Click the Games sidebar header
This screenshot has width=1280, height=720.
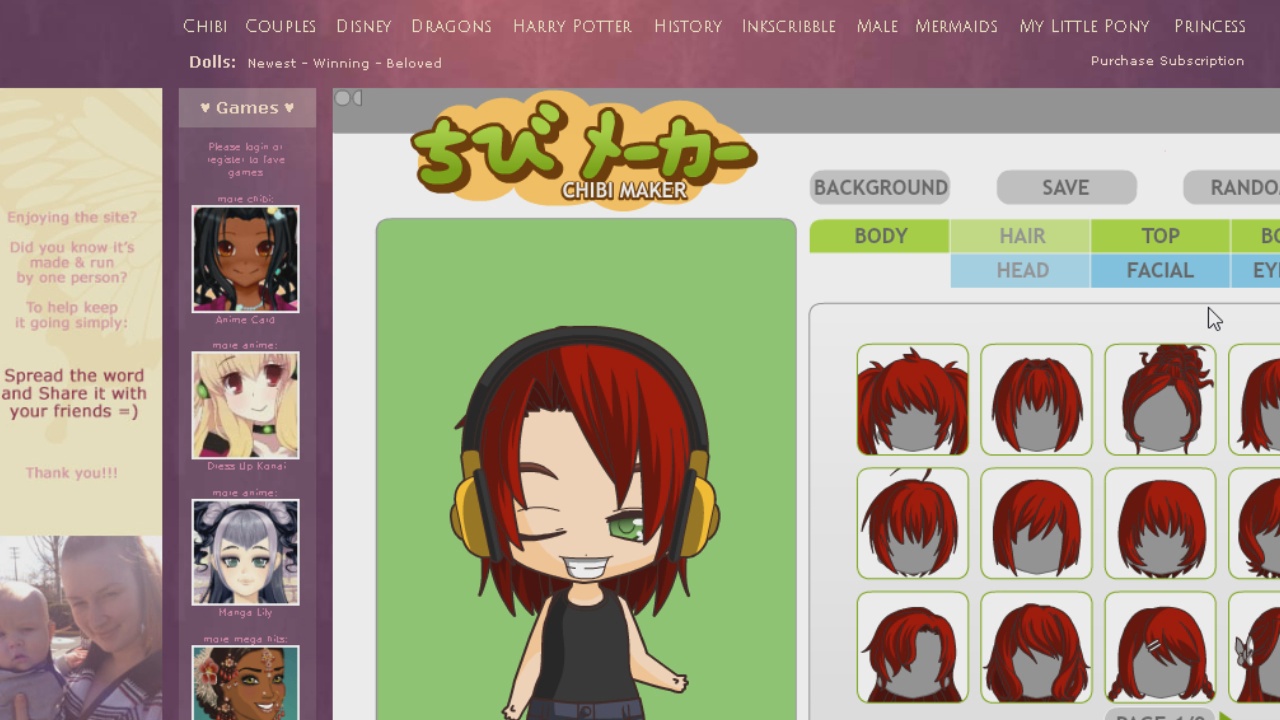click(x=247, y=108)
